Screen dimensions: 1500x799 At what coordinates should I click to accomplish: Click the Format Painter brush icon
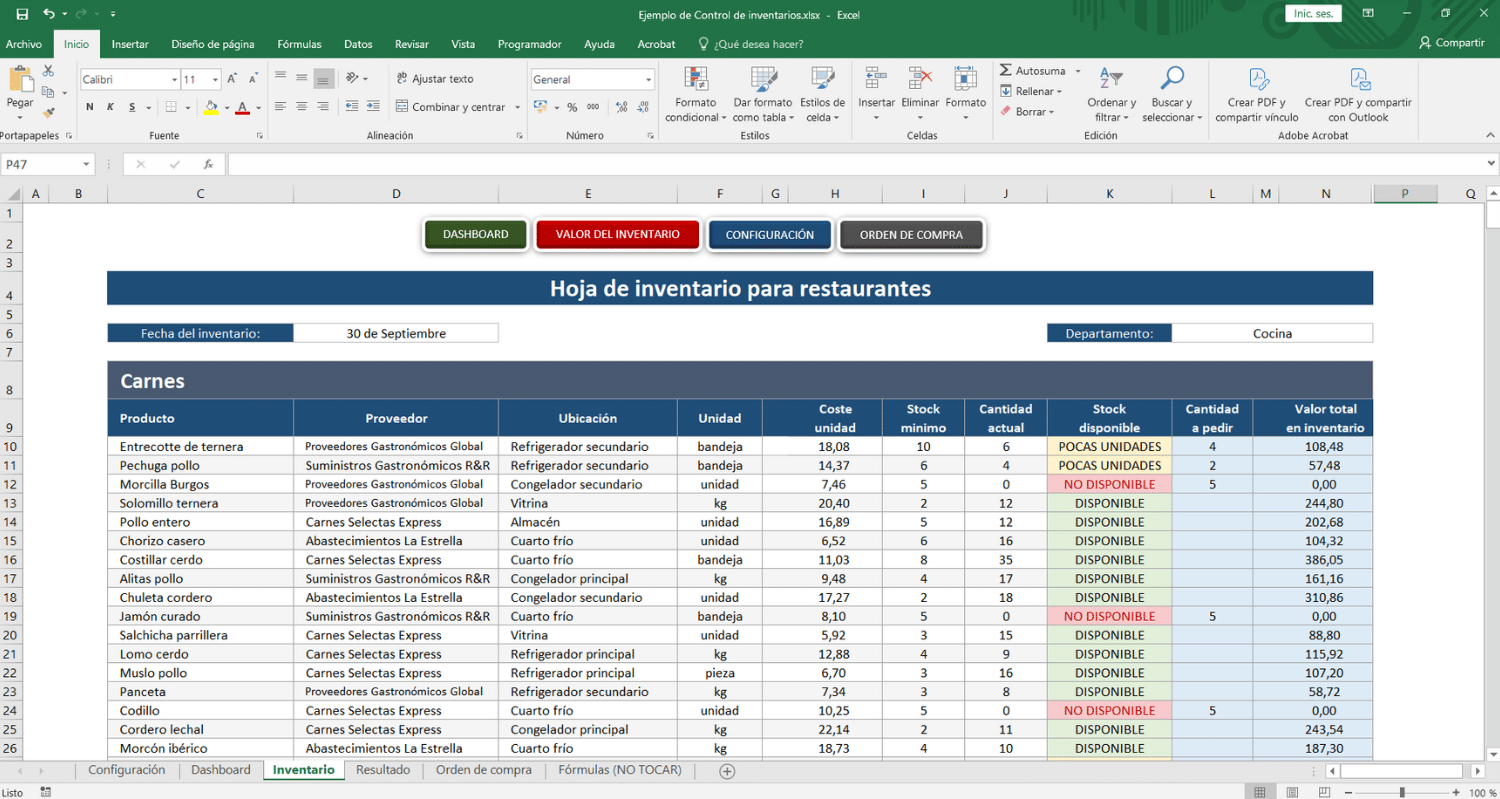[48, 112]
